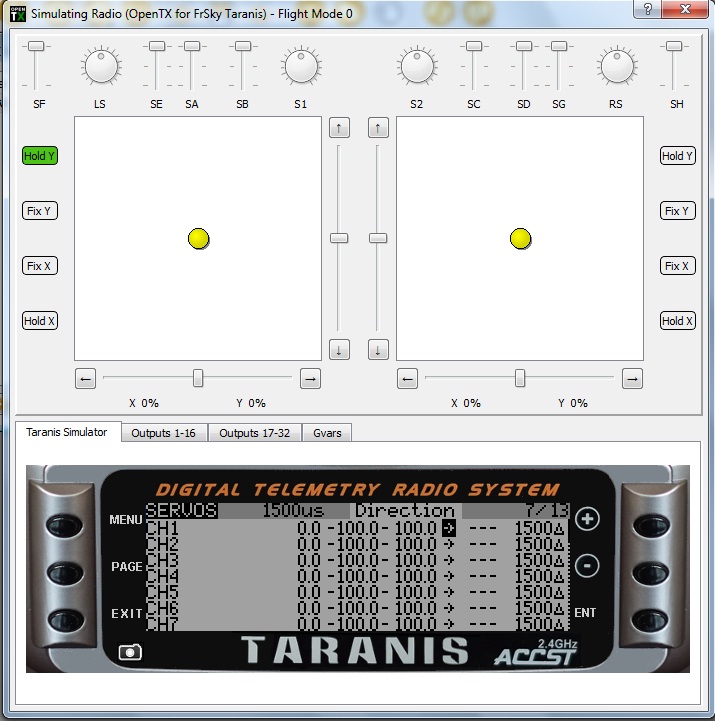The width and height of the screenshot is (715, 721).
Task: Click the CH3 row on the LCD screen
Action: pyautogui.click(x=357, y=561)
